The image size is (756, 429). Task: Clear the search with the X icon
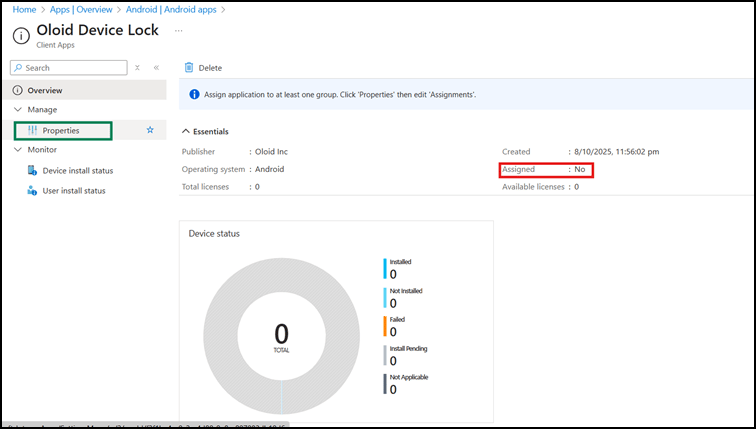[137, 67]
